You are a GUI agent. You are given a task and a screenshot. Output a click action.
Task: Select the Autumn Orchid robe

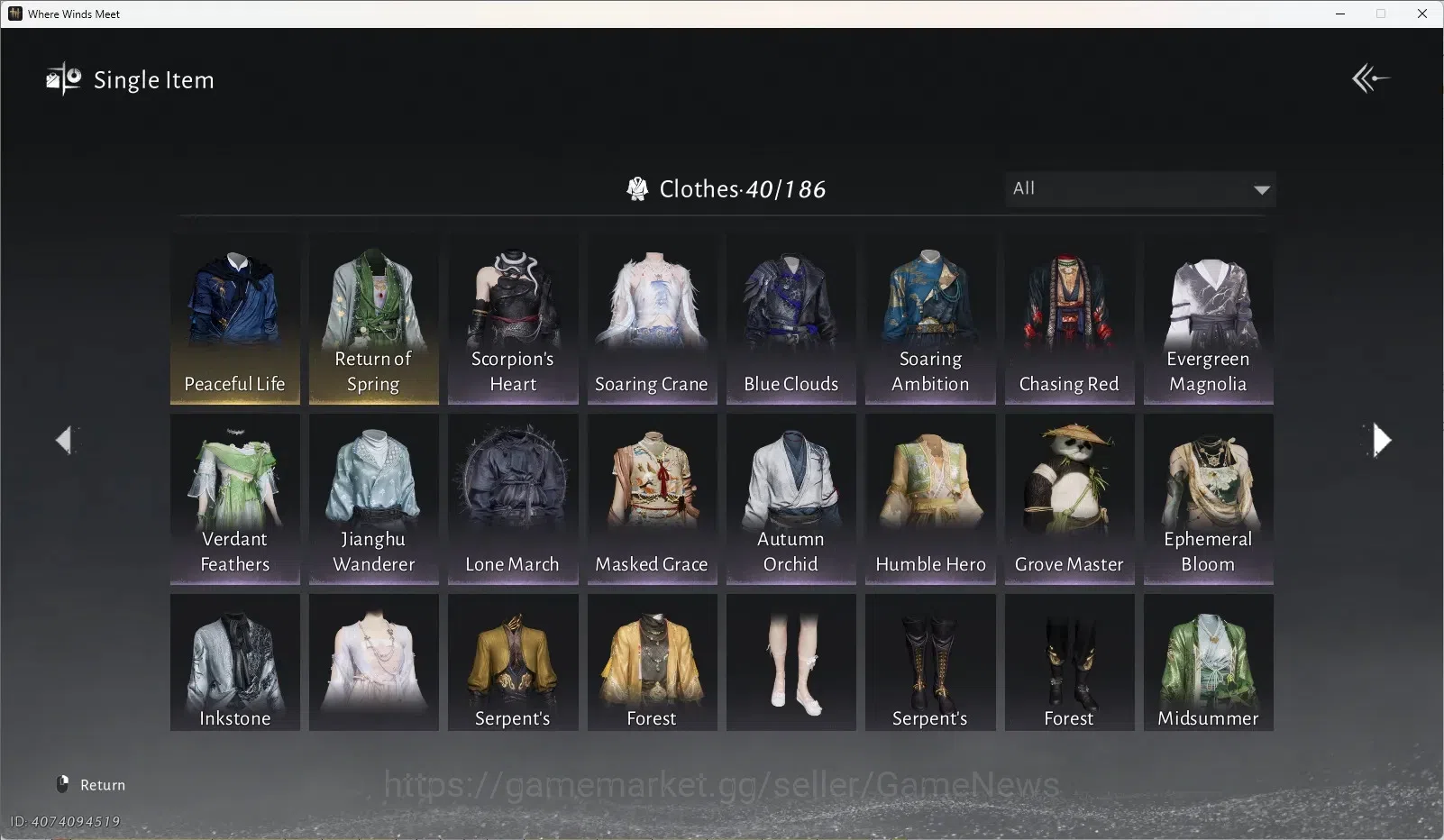click(x=791, y=498)
